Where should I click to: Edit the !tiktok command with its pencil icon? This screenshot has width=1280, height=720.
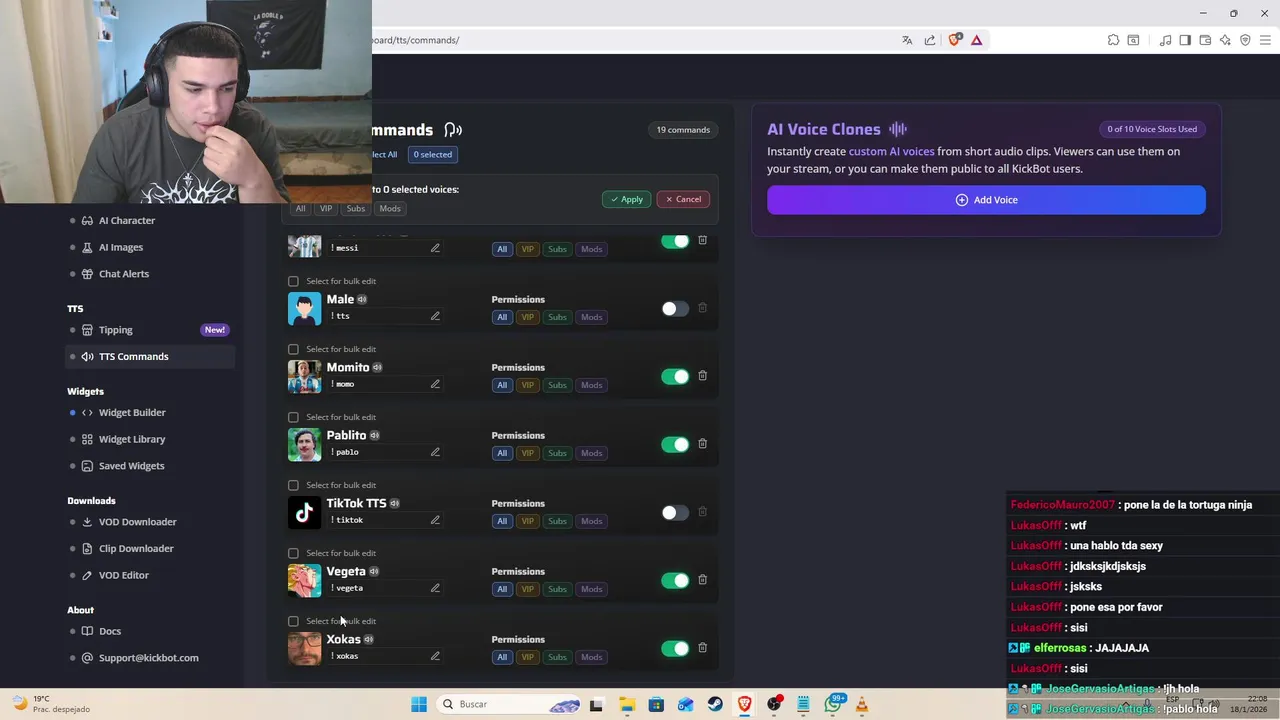pyautogui.click(x=435, y=520)
